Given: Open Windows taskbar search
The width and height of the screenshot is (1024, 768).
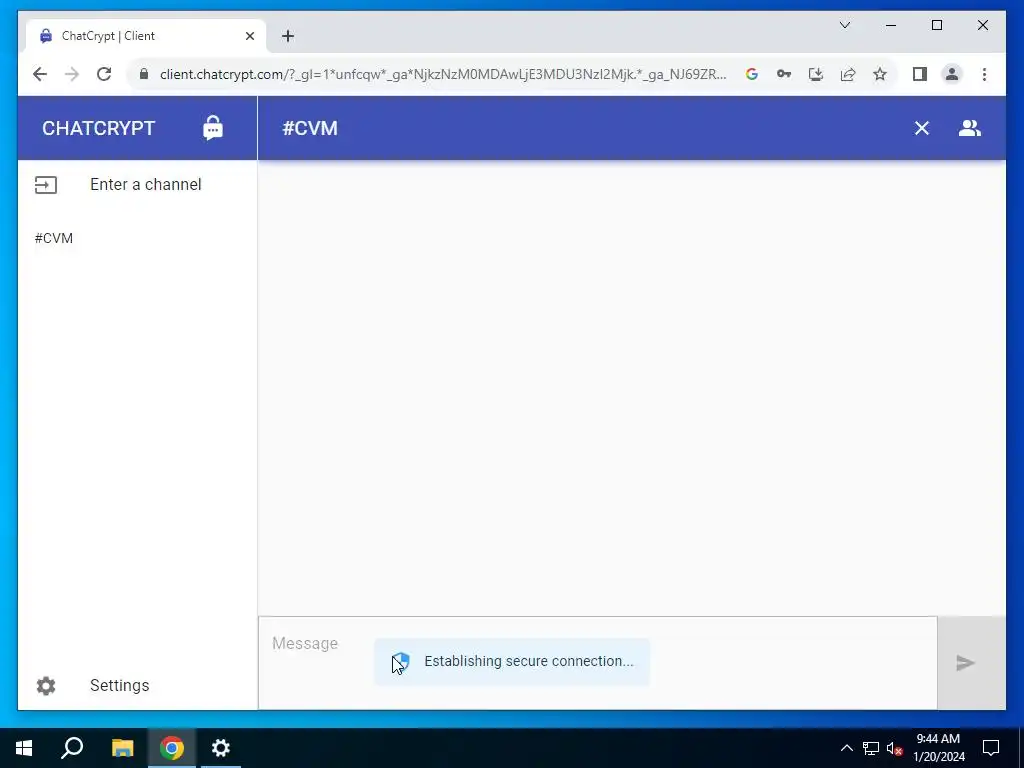Looking at the screenshot, I should click(x=72, y=748).
